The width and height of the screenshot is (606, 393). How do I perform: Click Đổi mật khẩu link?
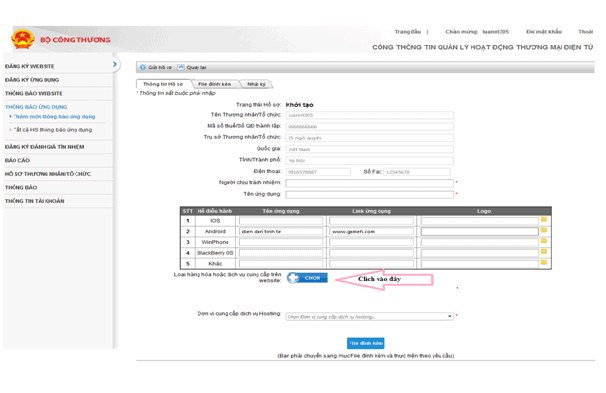click(544, 32)
